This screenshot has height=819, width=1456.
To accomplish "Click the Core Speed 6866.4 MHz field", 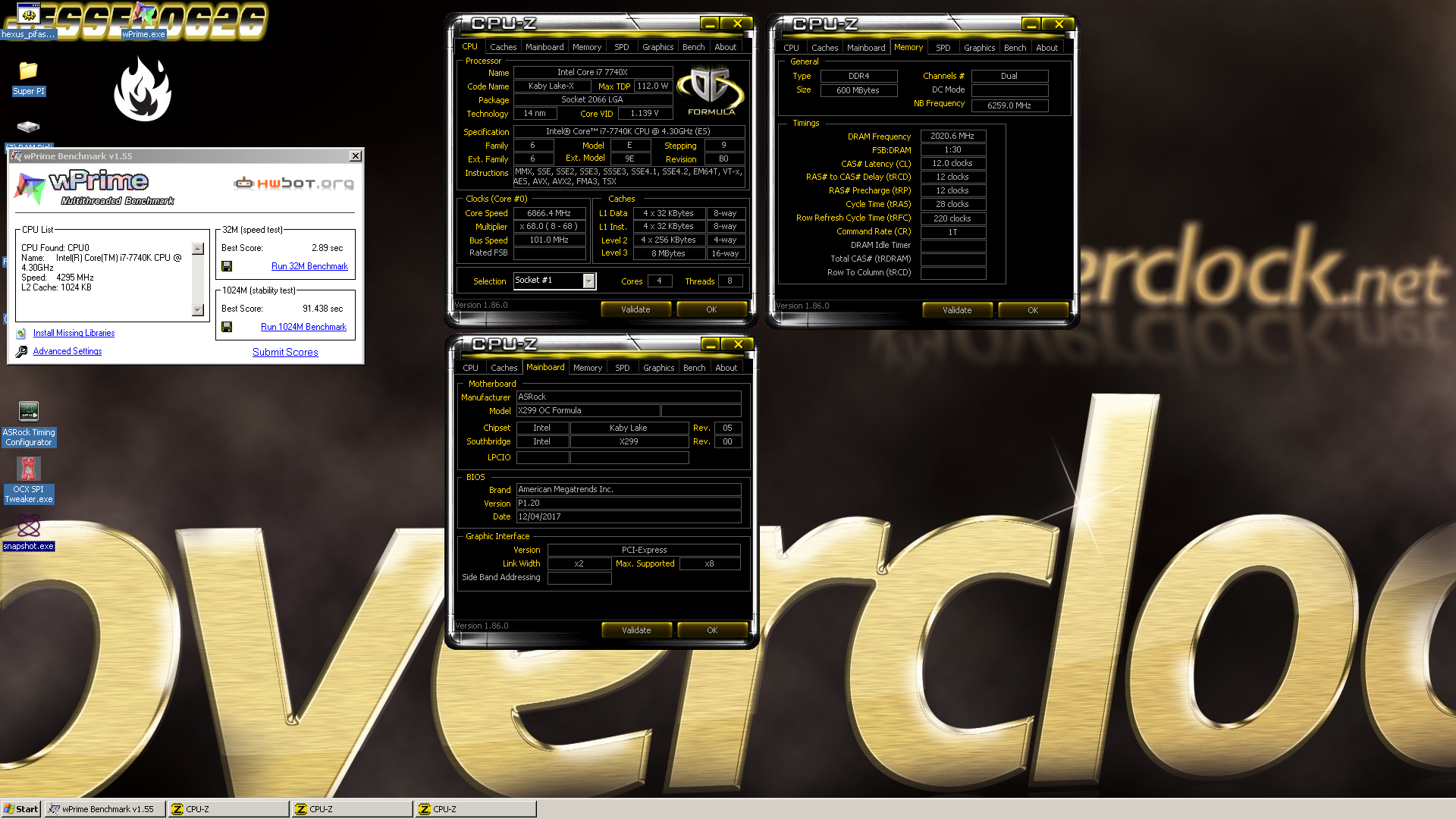I will (x=550, y=214).
